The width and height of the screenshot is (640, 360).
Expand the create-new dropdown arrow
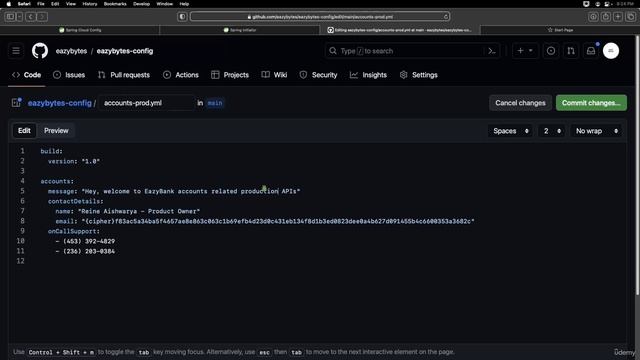coord(531,51)
